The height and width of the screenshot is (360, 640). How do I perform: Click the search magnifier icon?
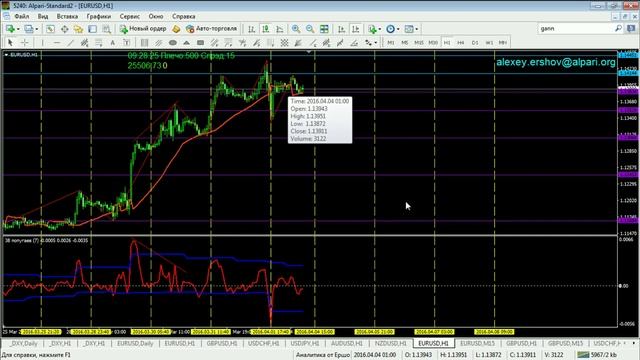click(x=618, y=28)
